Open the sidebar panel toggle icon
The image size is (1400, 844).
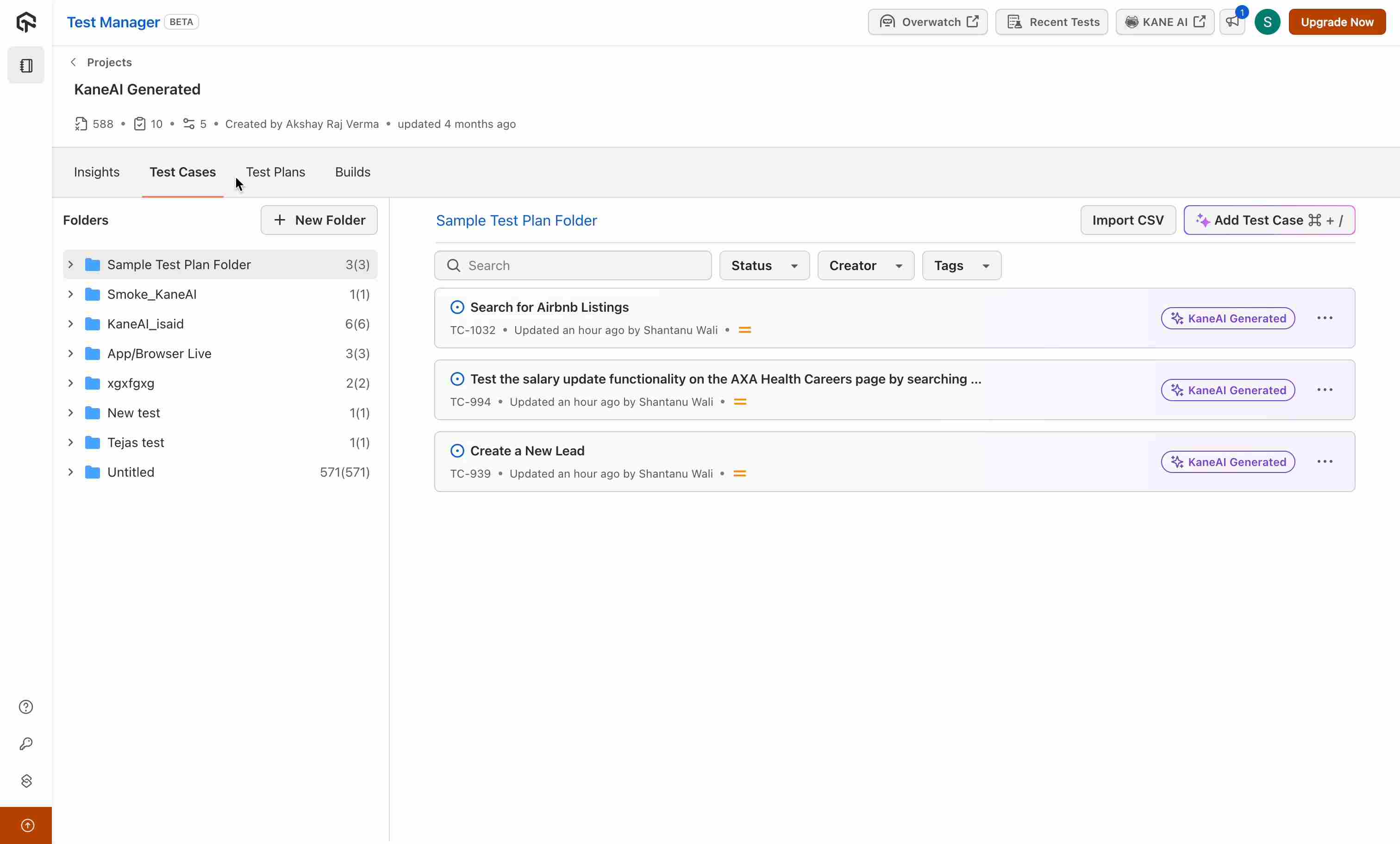point(26,65)
